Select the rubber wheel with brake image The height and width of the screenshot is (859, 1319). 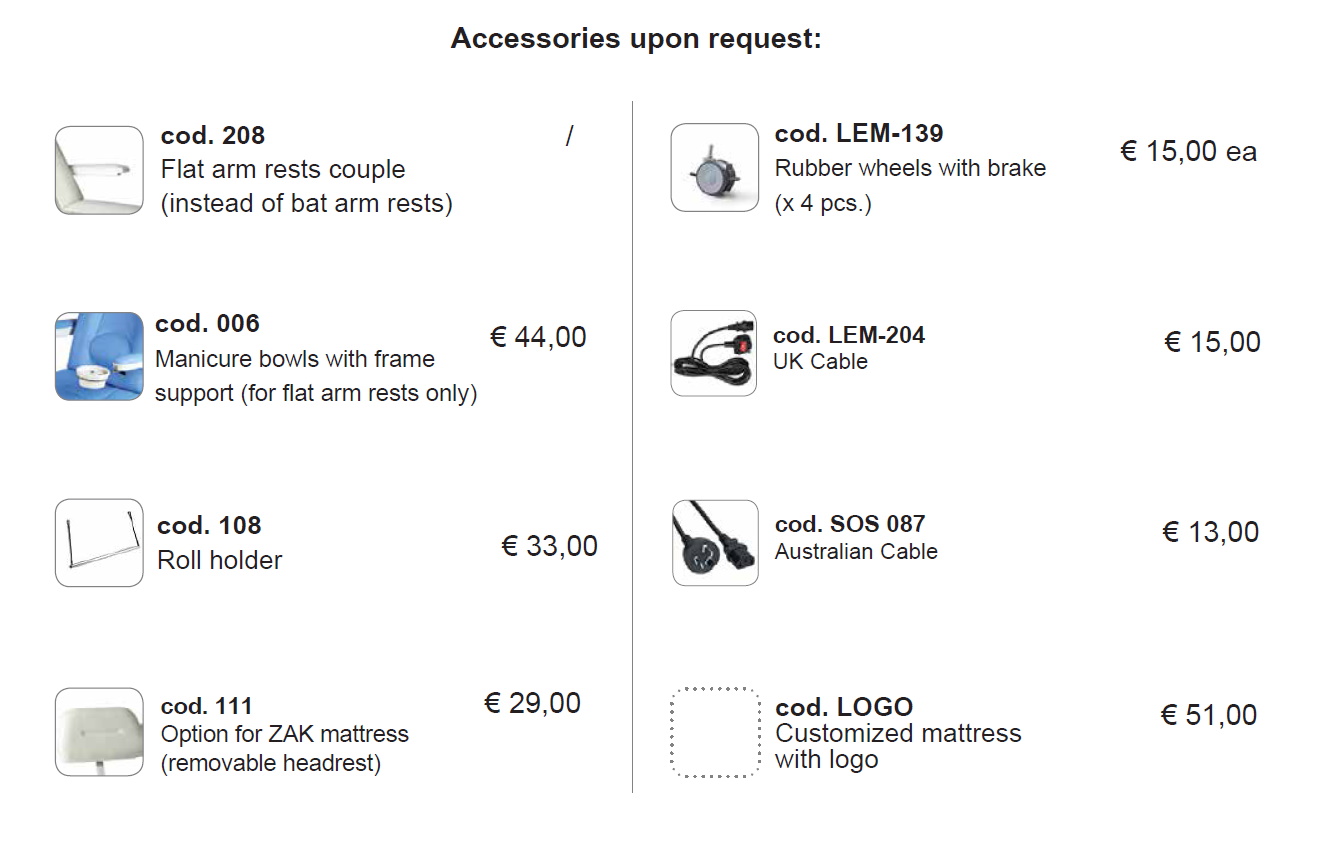[715, 168]
